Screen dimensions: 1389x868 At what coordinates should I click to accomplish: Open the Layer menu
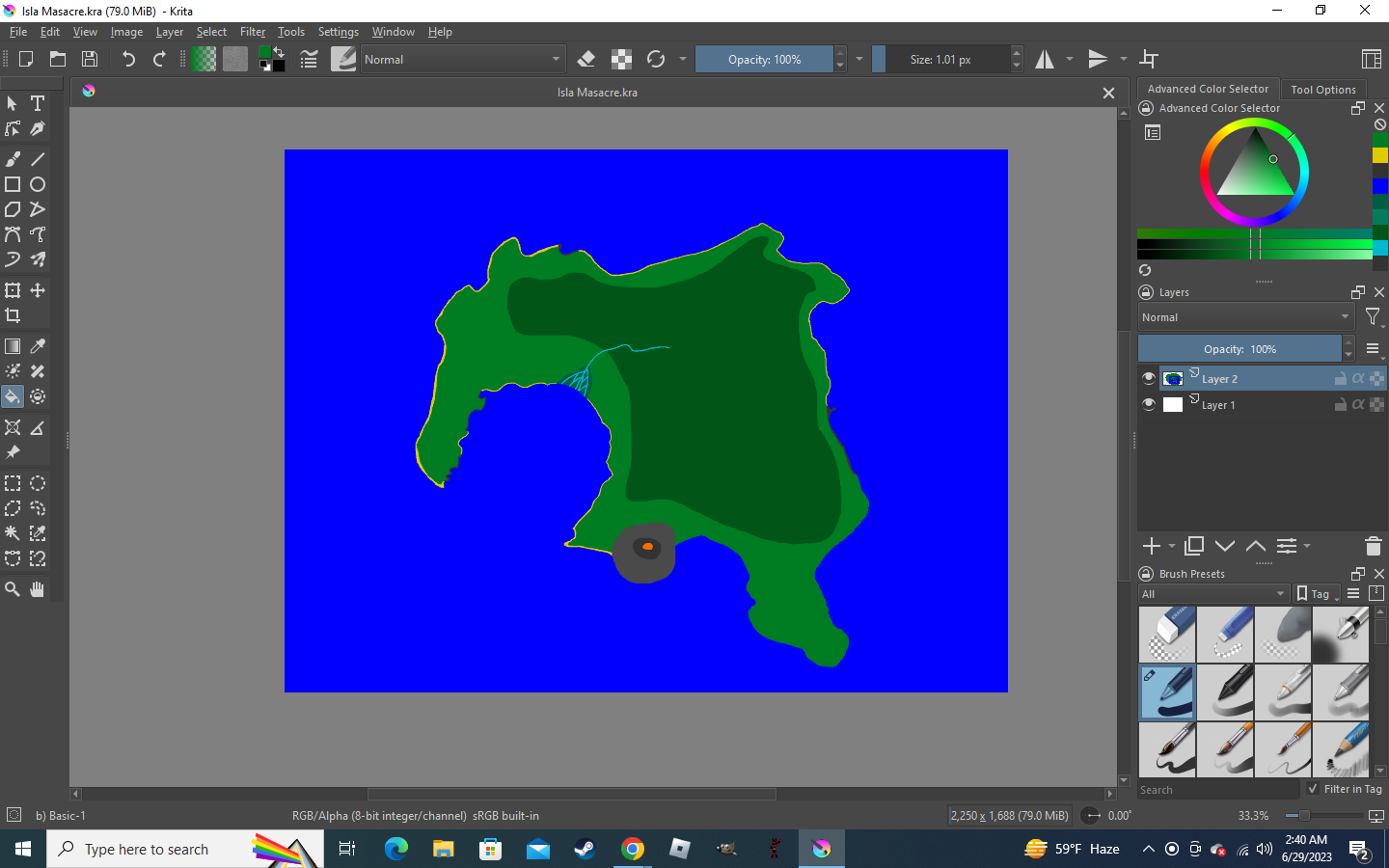click(170, 32)
